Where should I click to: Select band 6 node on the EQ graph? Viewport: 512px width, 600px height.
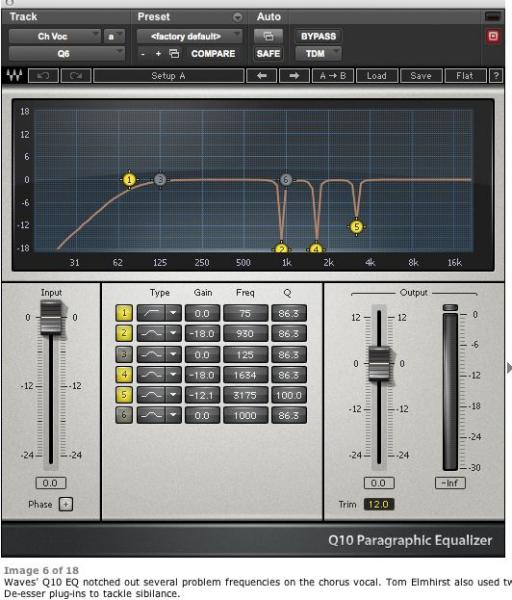tap(285, 179)
